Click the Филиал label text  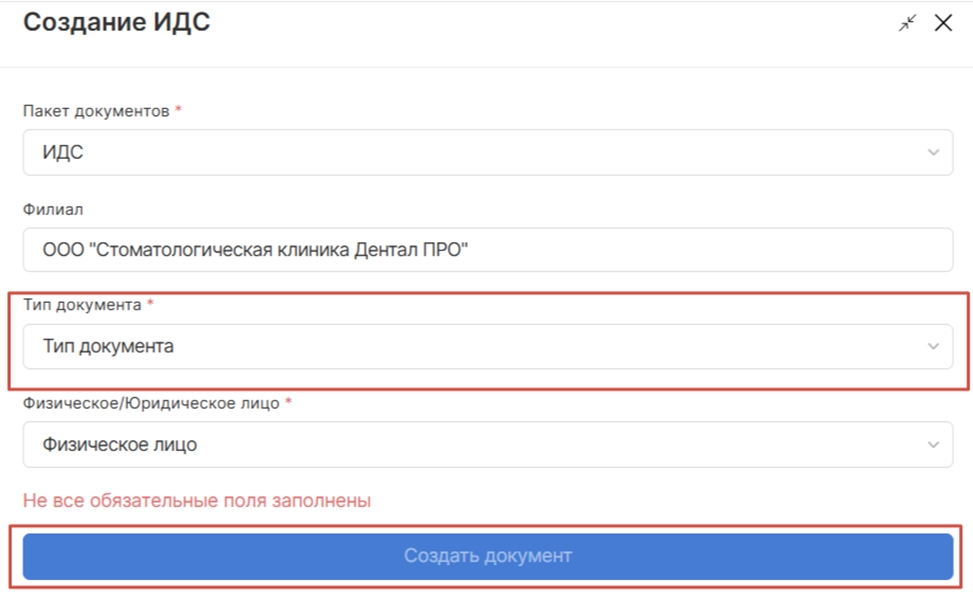click(51, 209)
